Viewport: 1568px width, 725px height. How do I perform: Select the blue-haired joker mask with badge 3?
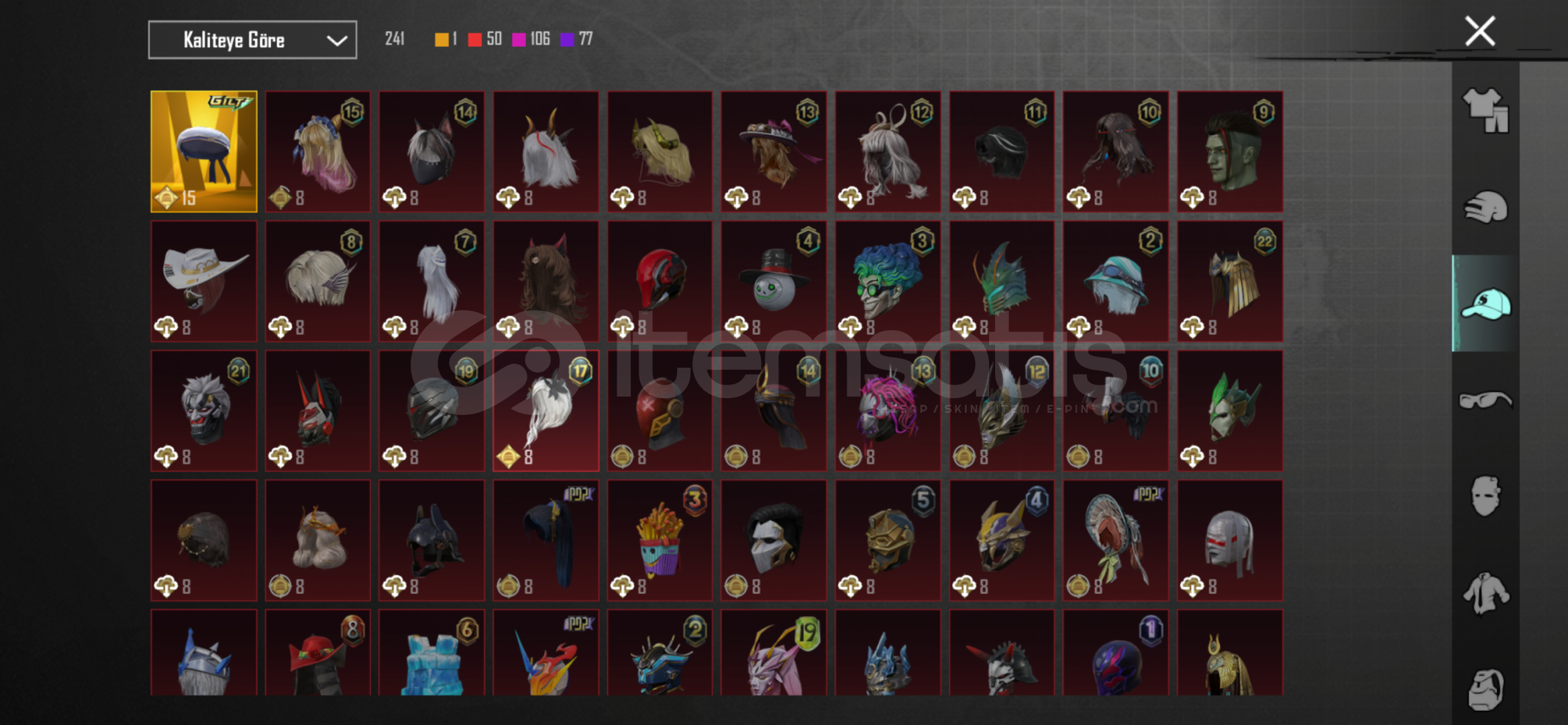pos(888,281)
